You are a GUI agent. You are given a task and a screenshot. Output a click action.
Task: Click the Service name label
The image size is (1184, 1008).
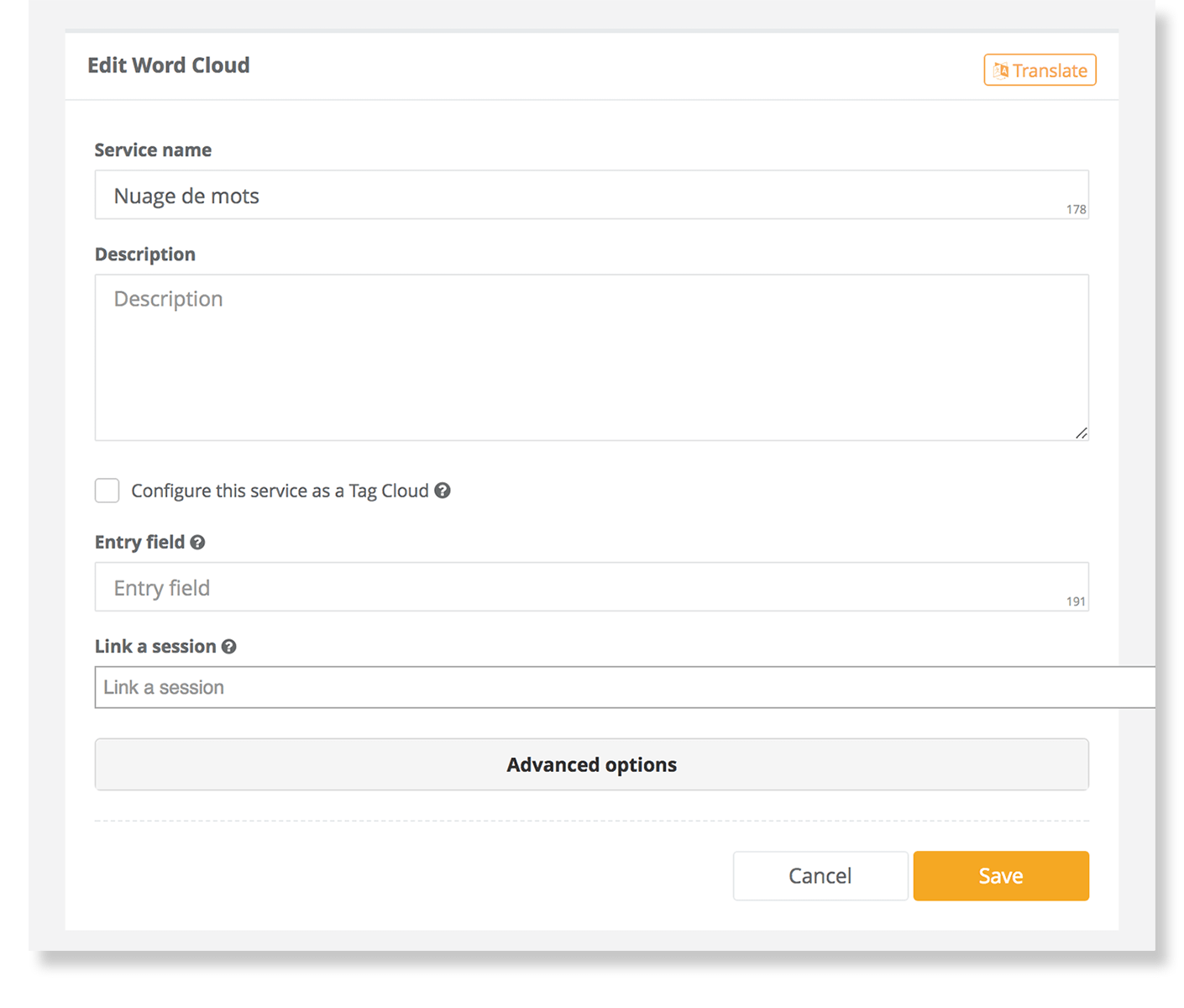pyautogui.click(x=153, y=150)
